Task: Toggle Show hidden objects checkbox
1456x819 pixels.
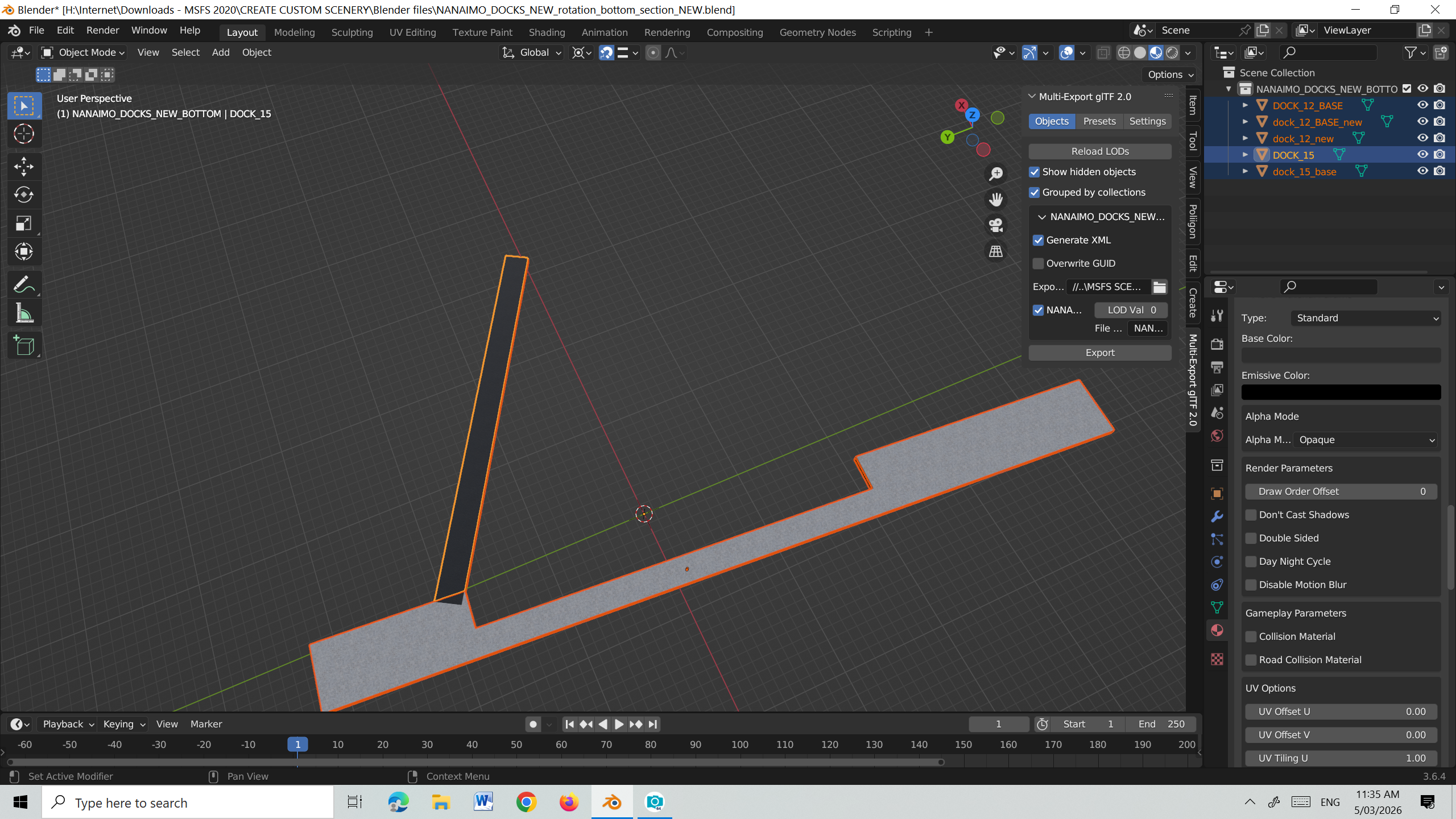Action: [1035, 172]
